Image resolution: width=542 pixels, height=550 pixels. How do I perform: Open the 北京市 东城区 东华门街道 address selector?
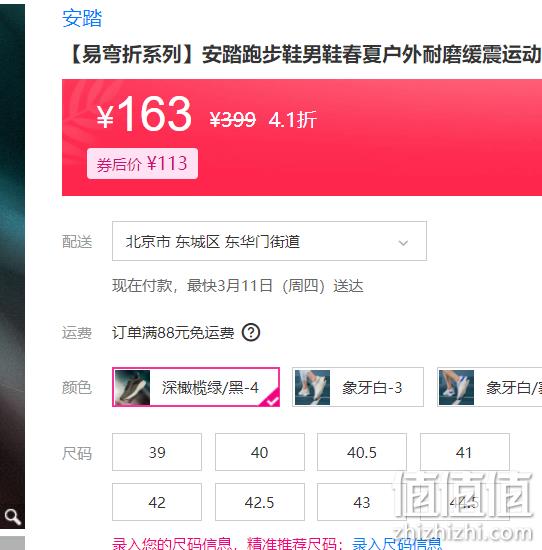269,241
